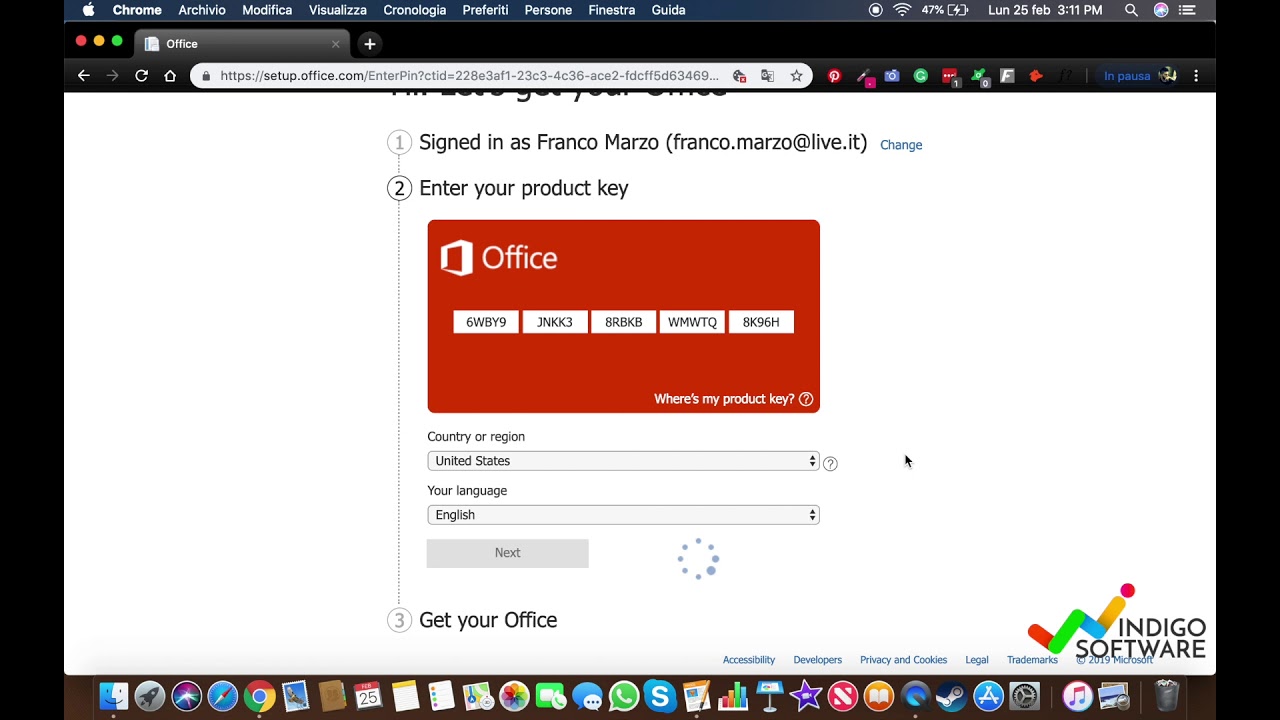Open Skype from the dock
The width and height of the screenshot is (1280, 720).
point(660,696)
